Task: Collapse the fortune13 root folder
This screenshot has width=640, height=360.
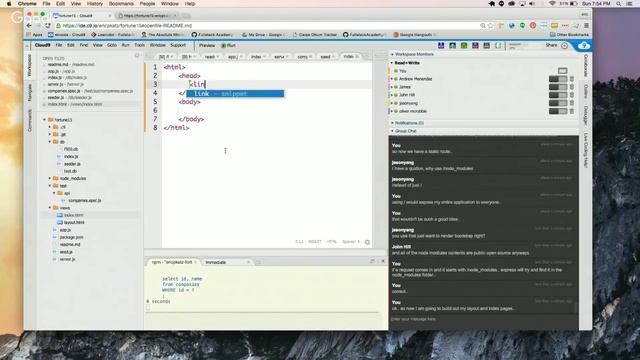Action: click(44, 120)
